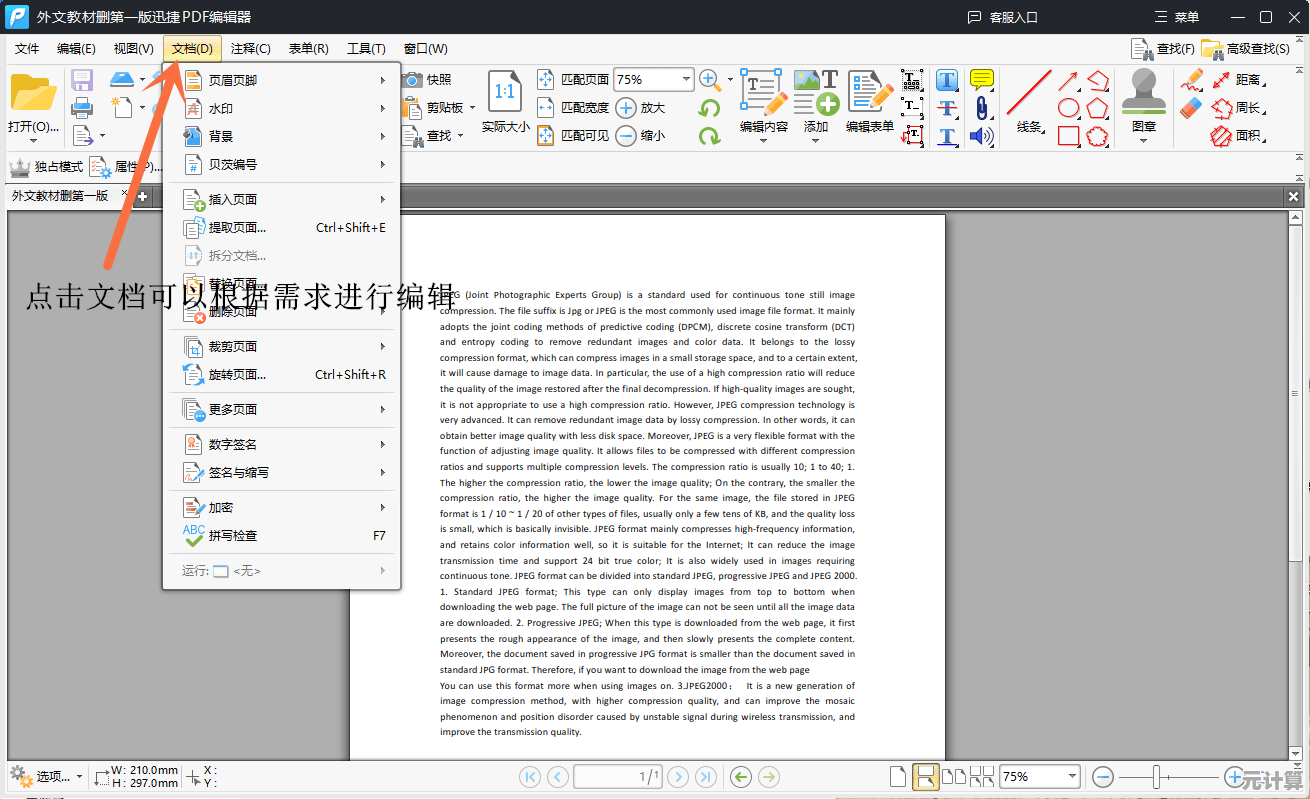
Task: Select the 实际大小 (actual size) icon
Action: (505, 102)
